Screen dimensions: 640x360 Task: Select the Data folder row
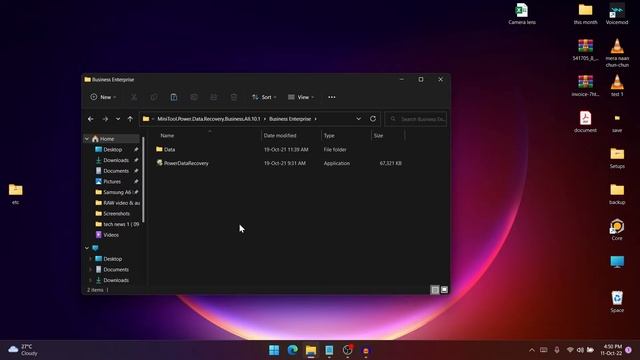click(279, 149)
